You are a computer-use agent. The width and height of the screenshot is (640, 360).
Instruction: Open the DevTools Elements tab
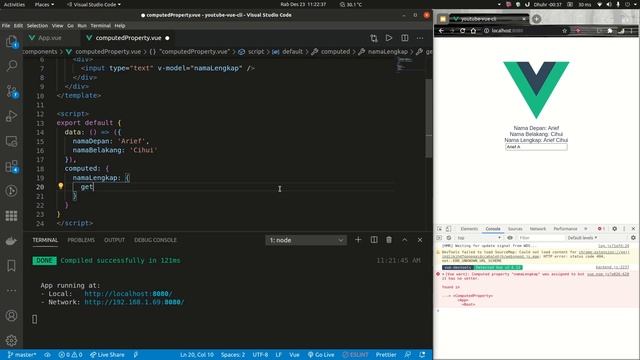pos(469,229)
